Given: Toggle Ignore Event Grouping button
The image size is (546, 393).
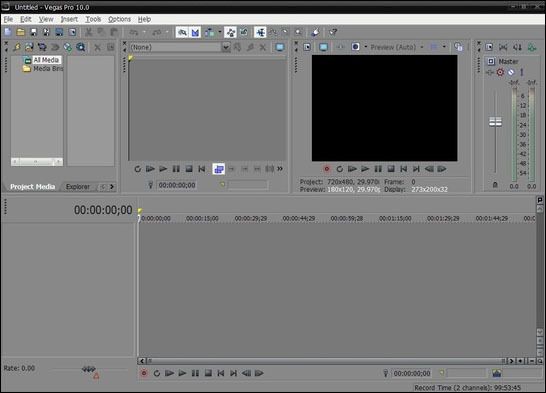Looking at the screenshot, I should [x=244, y=32].
